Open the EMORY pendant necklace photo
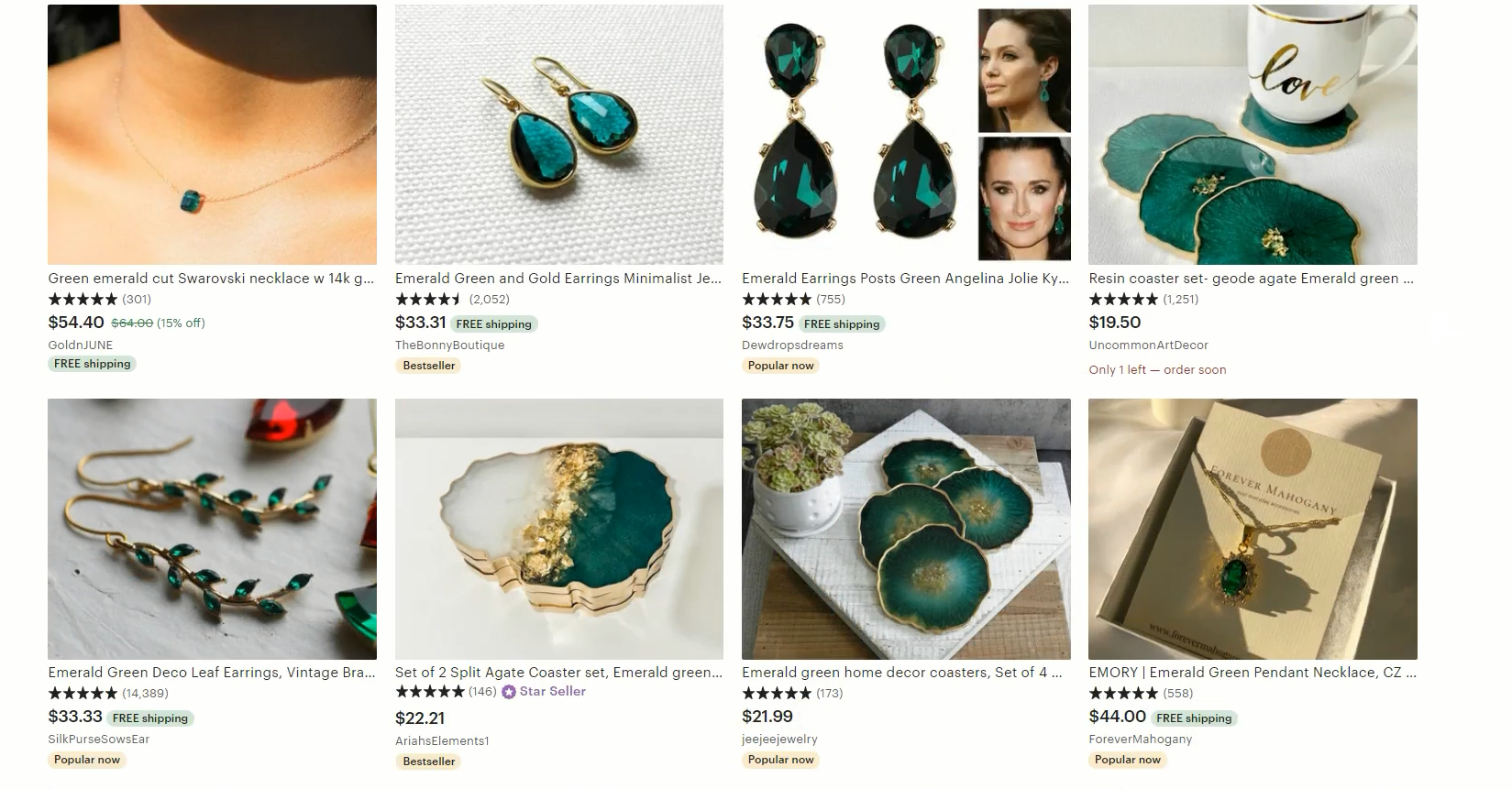Screen dimensions: 1512x789 1253,529
